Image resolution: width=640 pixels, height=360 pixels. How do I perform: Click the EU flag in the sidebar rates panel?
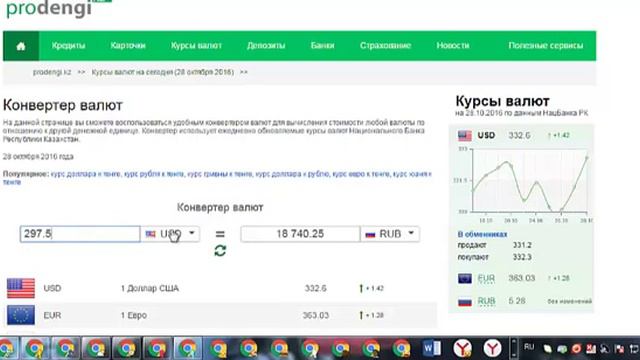464,278
